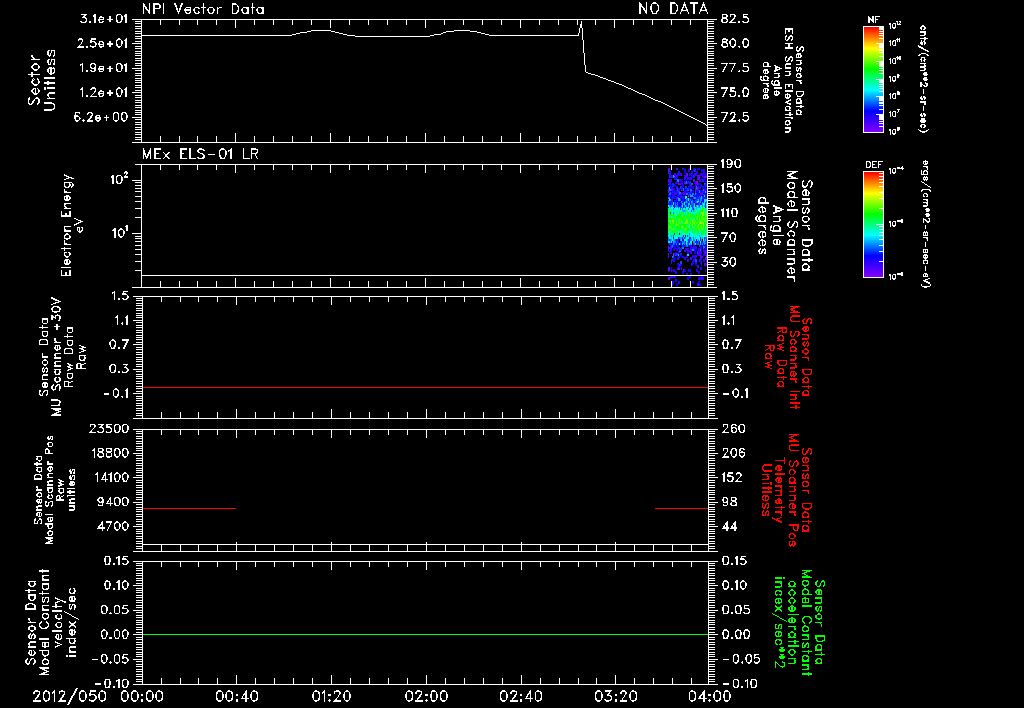The height and width of the screenshot is (708, 1024).
Task: Click the red scanner position segment near 00:00
Action: coord(189,508)
